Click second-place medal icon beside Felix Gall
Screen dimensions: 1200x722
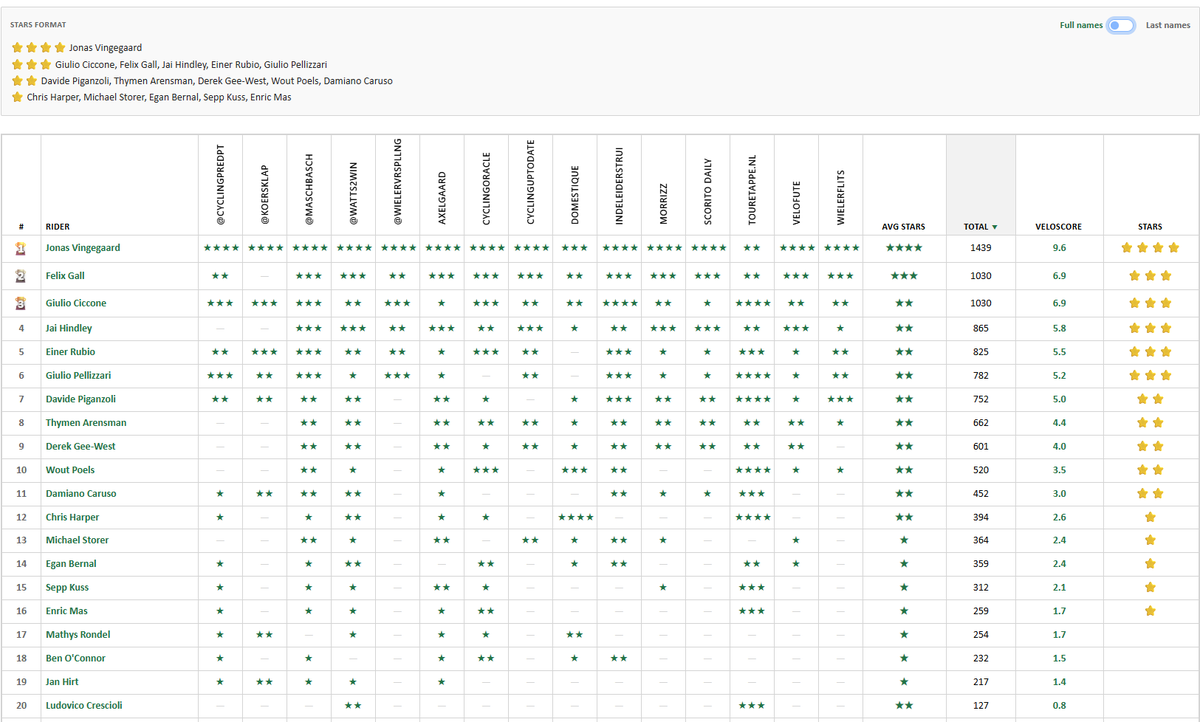[x=21, y=275]
